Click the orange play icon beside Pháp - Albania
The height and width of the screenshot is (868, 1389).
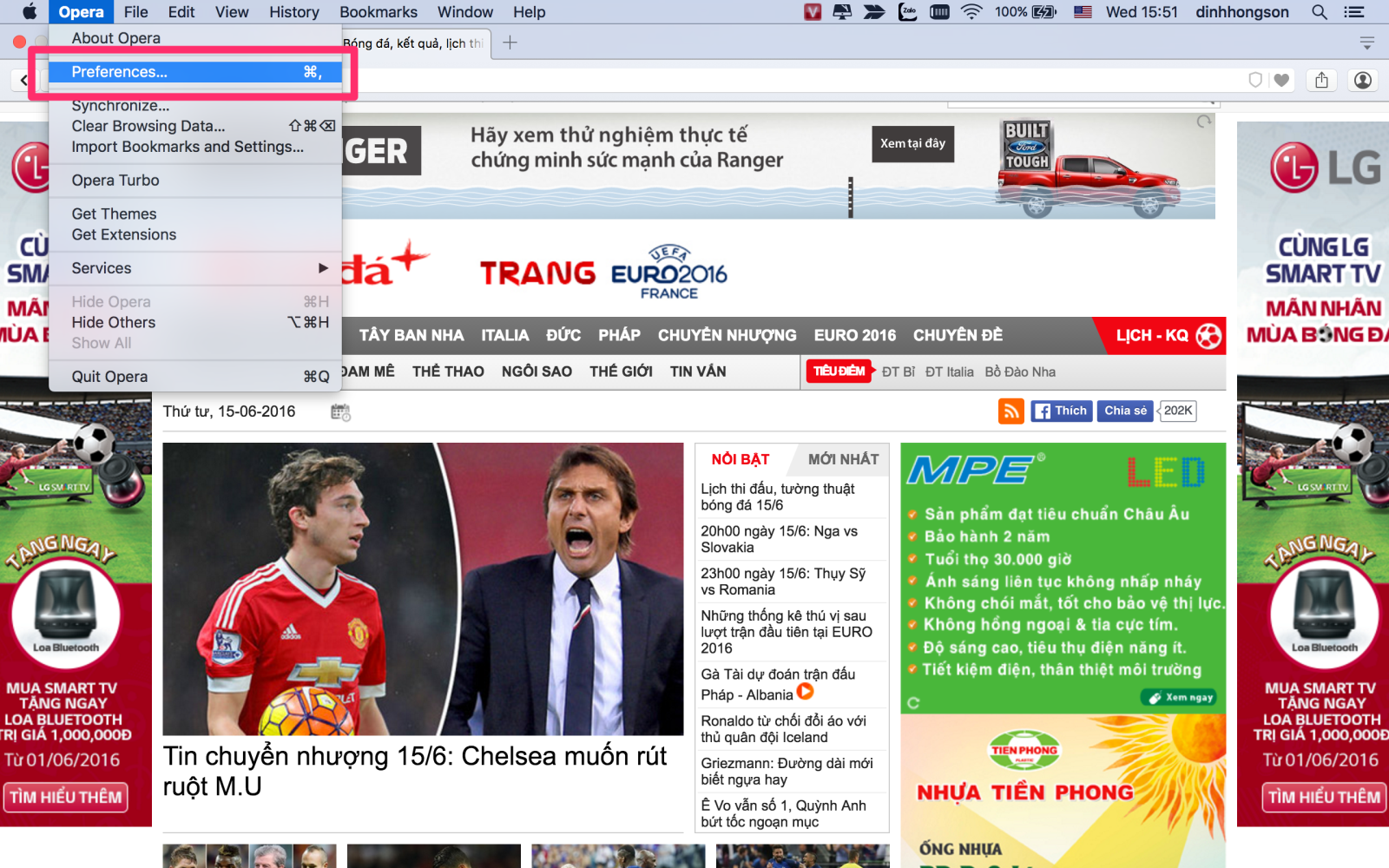pos(806,692)
